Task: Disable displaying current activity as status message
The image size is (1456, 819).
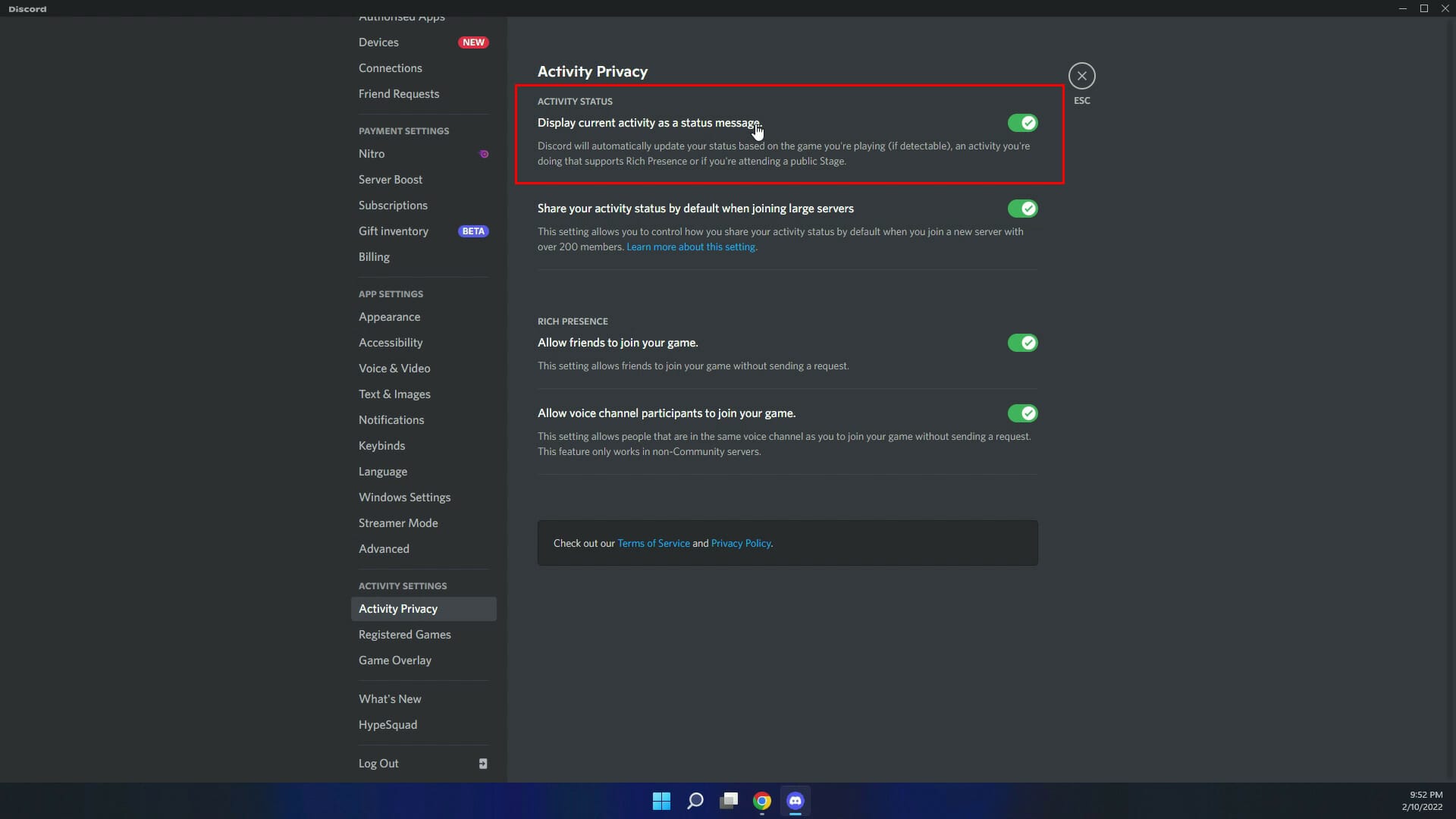Action: (1023, 122)
